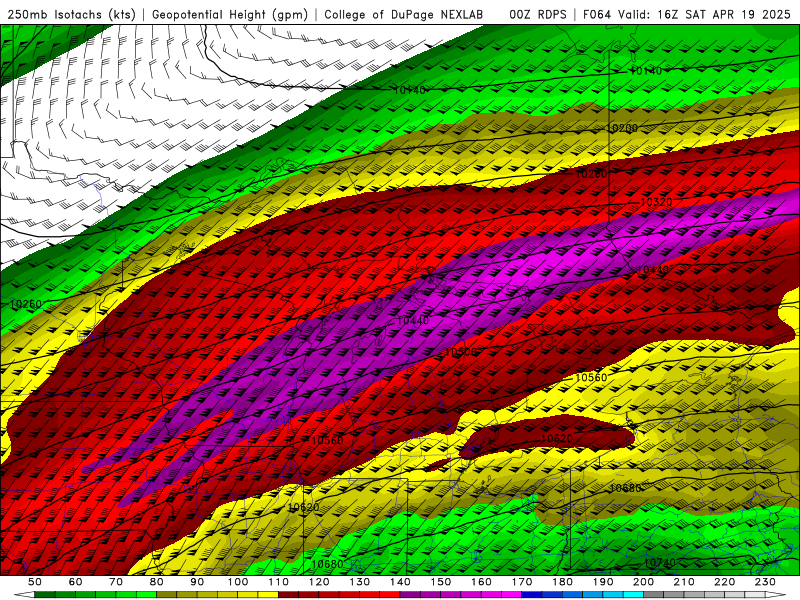800x600 pixels.
Task: Click the "250mb Isotachs (kts)" title text
Action: 71,15
